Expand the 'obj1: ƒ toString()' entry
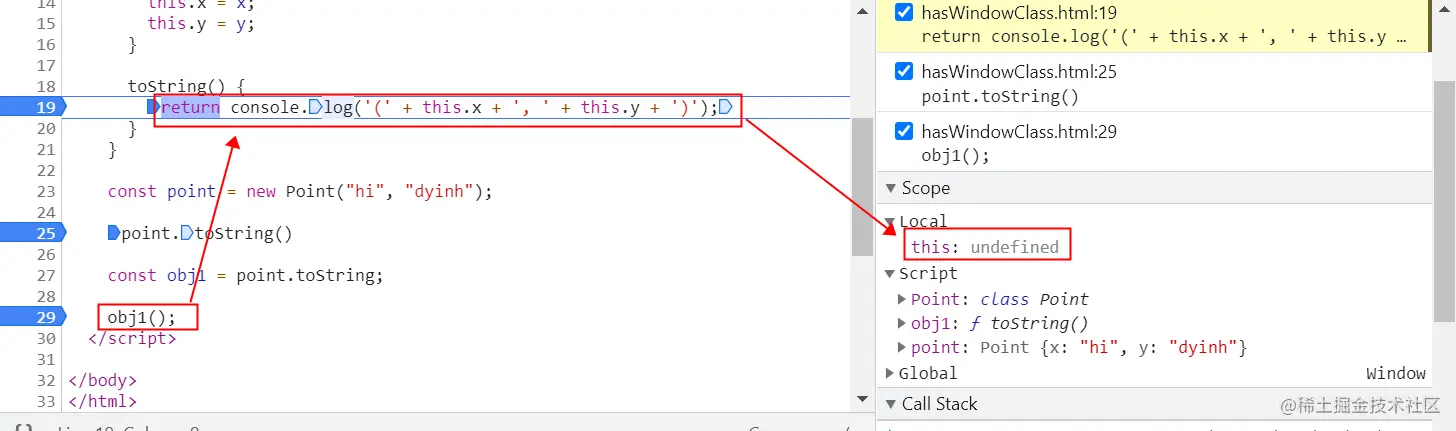1456x431 pixels. point(903,324)
